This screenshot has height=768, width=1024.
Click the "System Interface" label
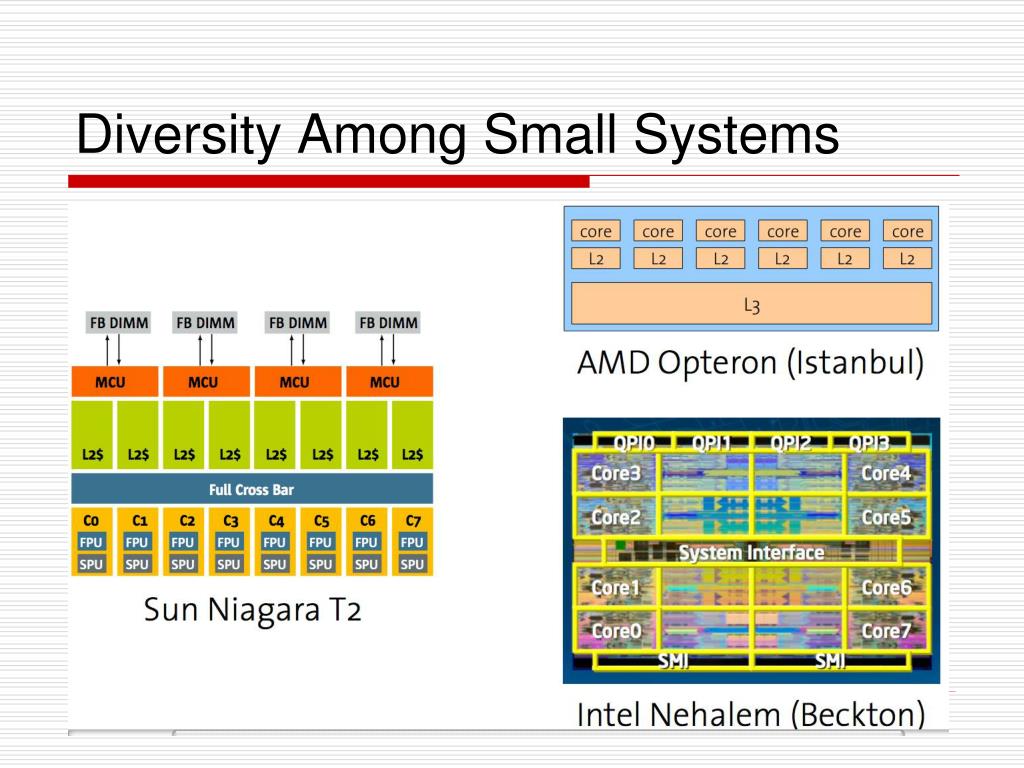pyautogui.click(x=751, y=552)
